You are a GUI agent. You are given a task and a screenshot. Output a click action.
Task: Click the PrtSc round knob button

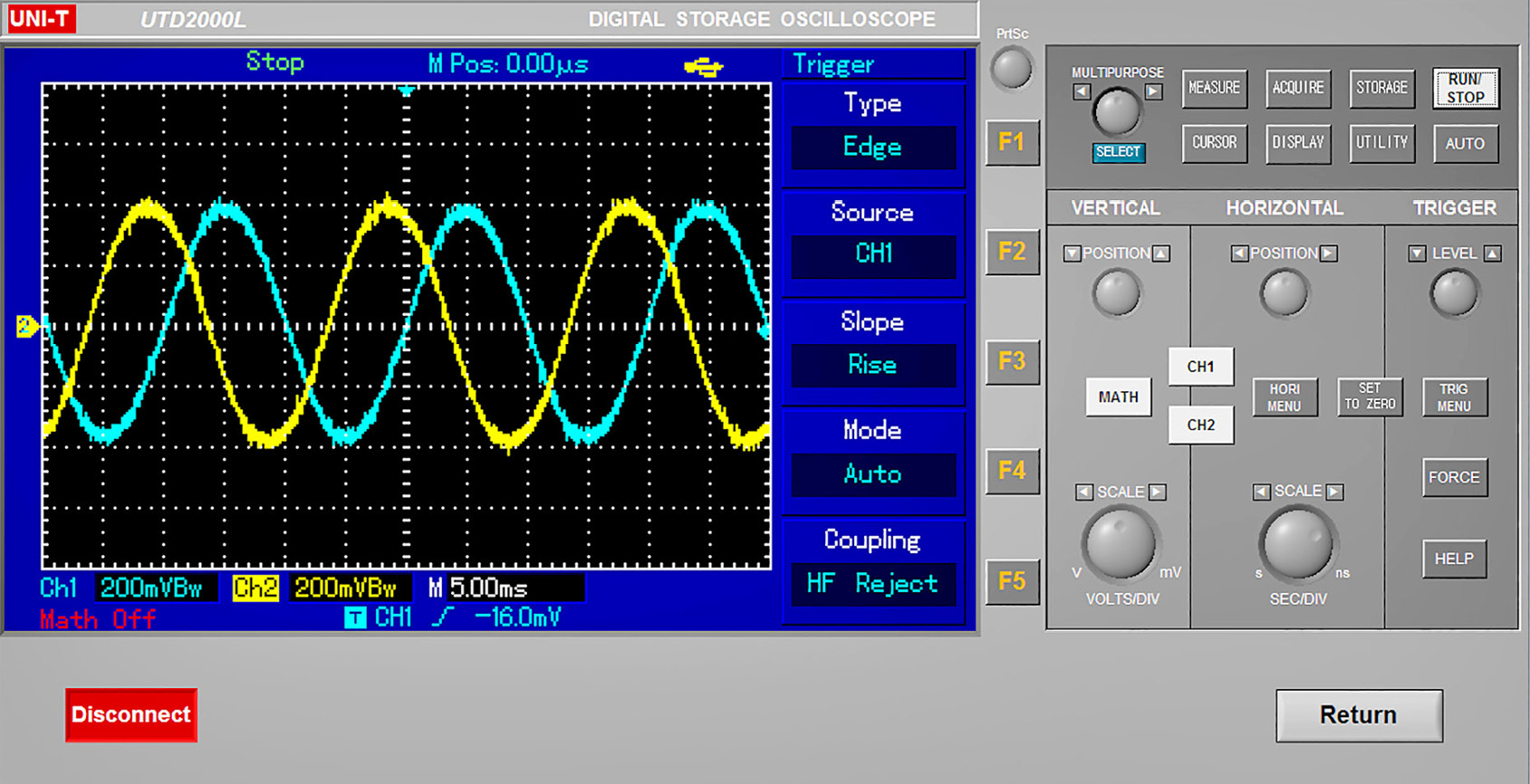[x=1011, y=70]
